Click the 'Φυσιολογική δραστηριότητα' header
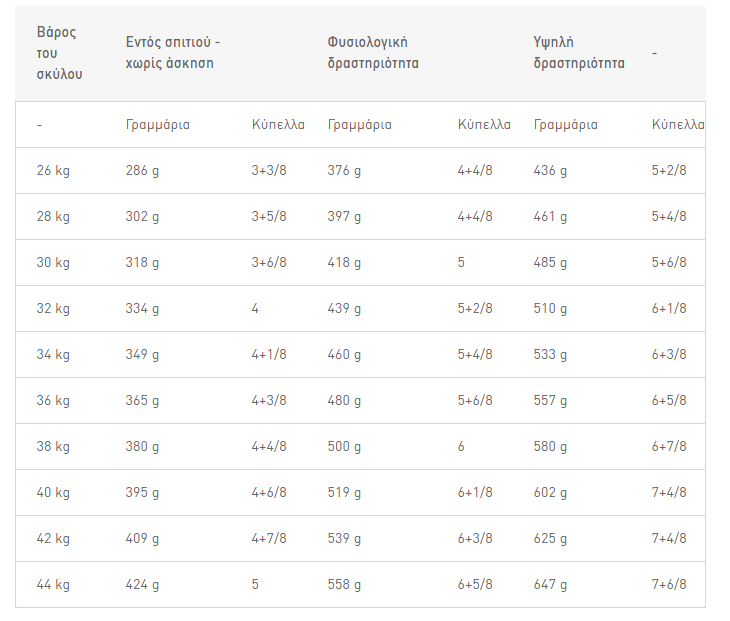Image resolution: width=730 pixels, height=621 pixels. coord(373,53)
